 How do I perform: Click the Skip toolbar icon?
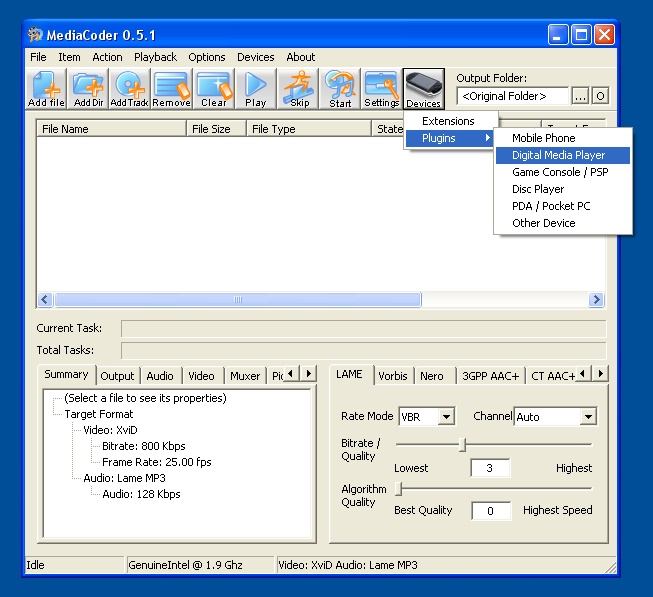299,89
